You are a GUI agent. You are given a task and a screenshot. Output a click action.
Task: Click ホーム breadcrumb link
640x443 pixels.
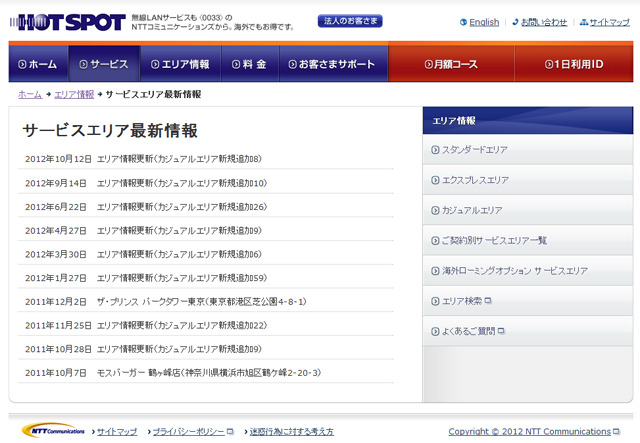coord(30,94)
